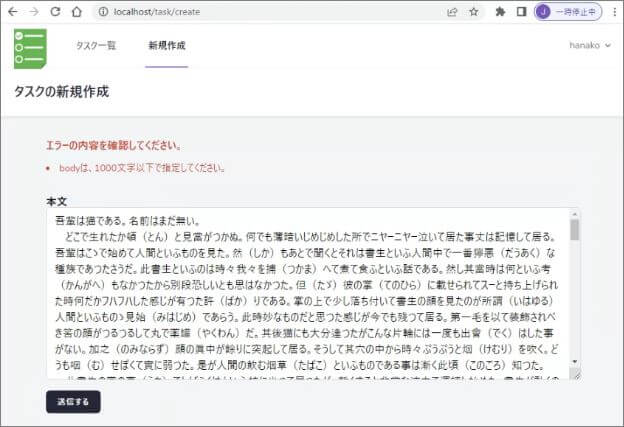Viewport: 624px width, 427px height.
Task: Select the 新規作成 tab
Action: [x=166, y=45]
